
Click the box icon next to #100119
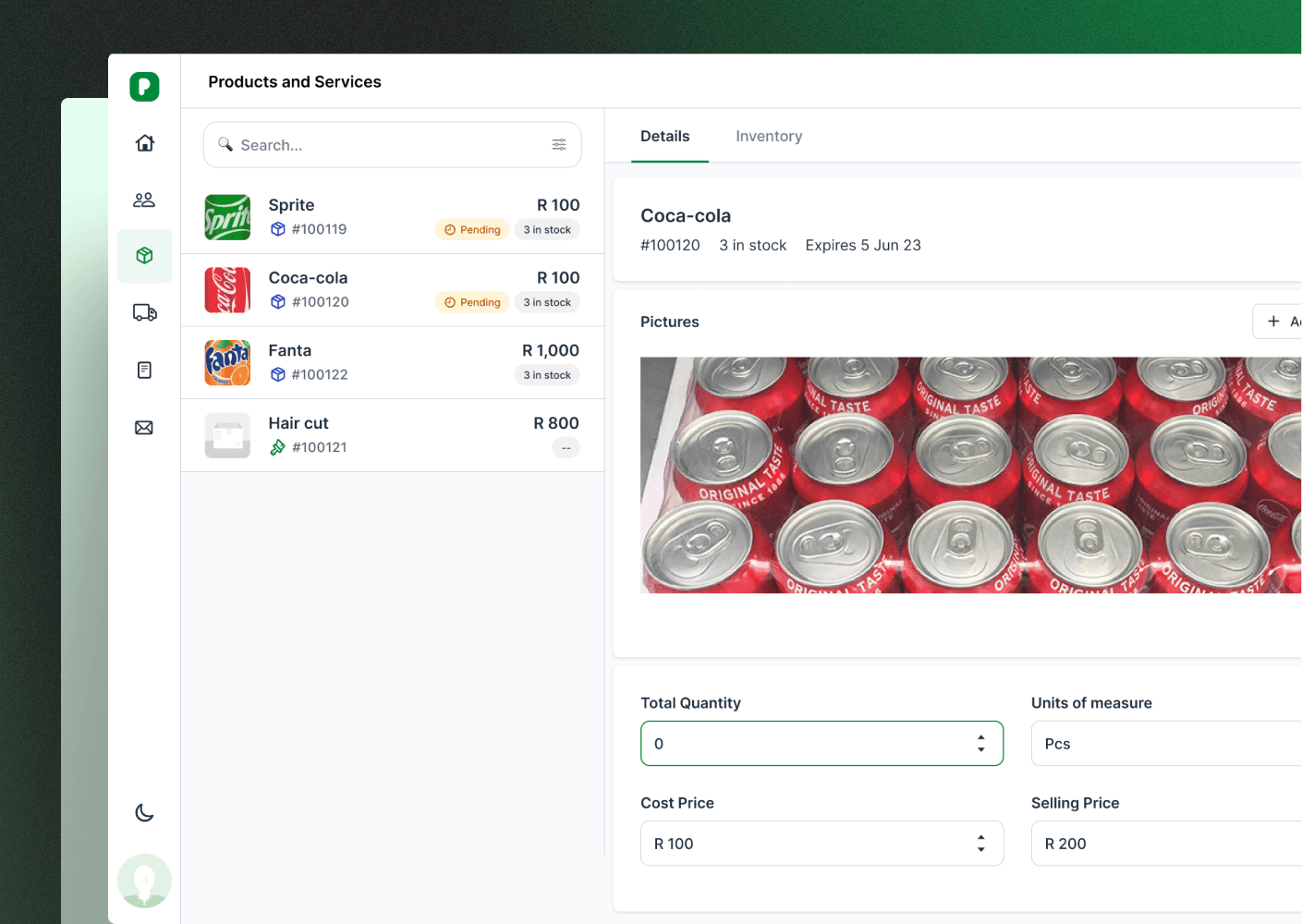[277, 229]
